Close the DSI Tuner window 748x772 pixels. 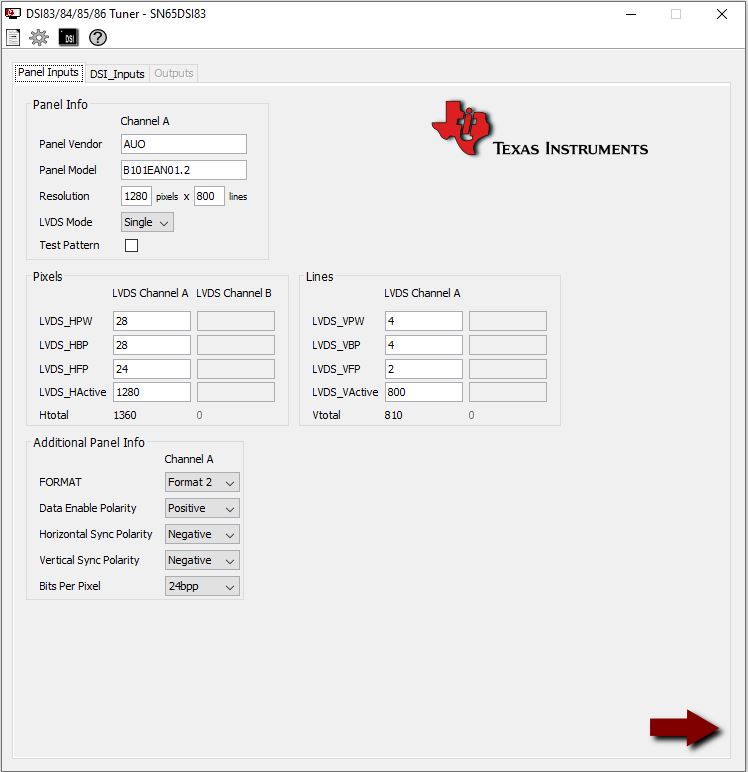pos(721,14)
